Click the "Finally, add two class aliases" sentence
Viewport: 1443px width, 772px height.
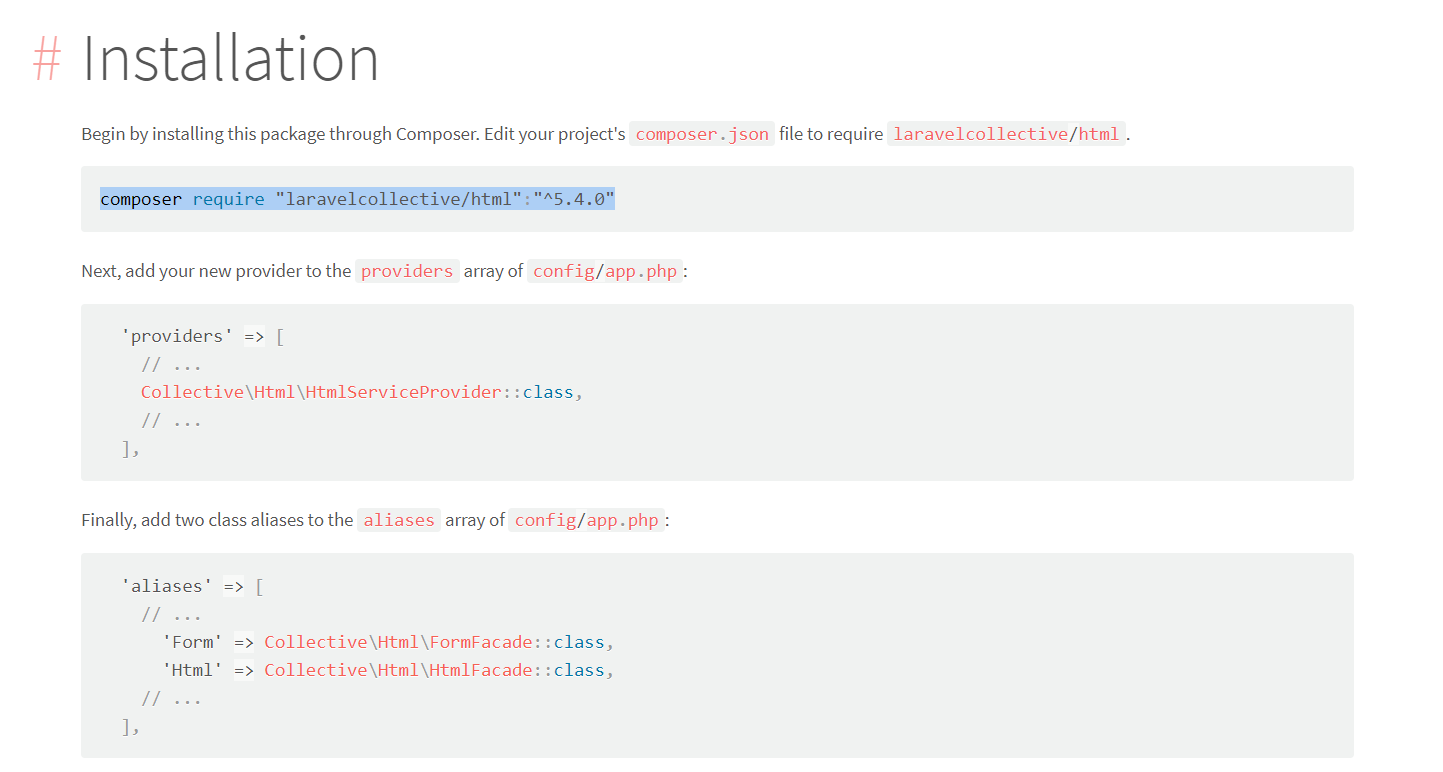[376, 520]
